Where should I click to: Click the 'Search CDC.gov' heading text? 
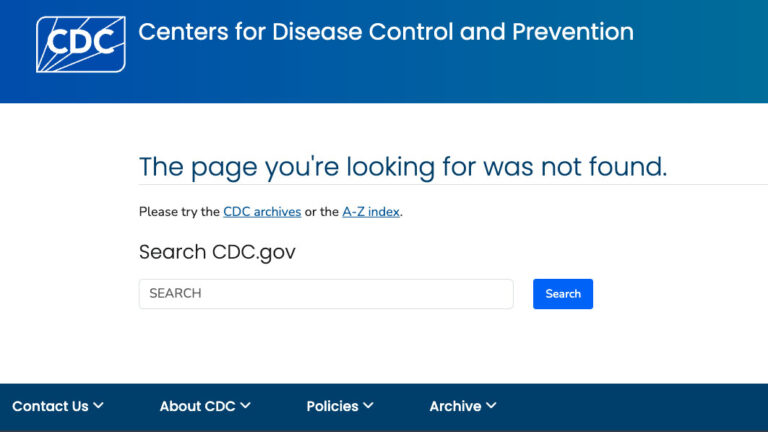point(217,252)
